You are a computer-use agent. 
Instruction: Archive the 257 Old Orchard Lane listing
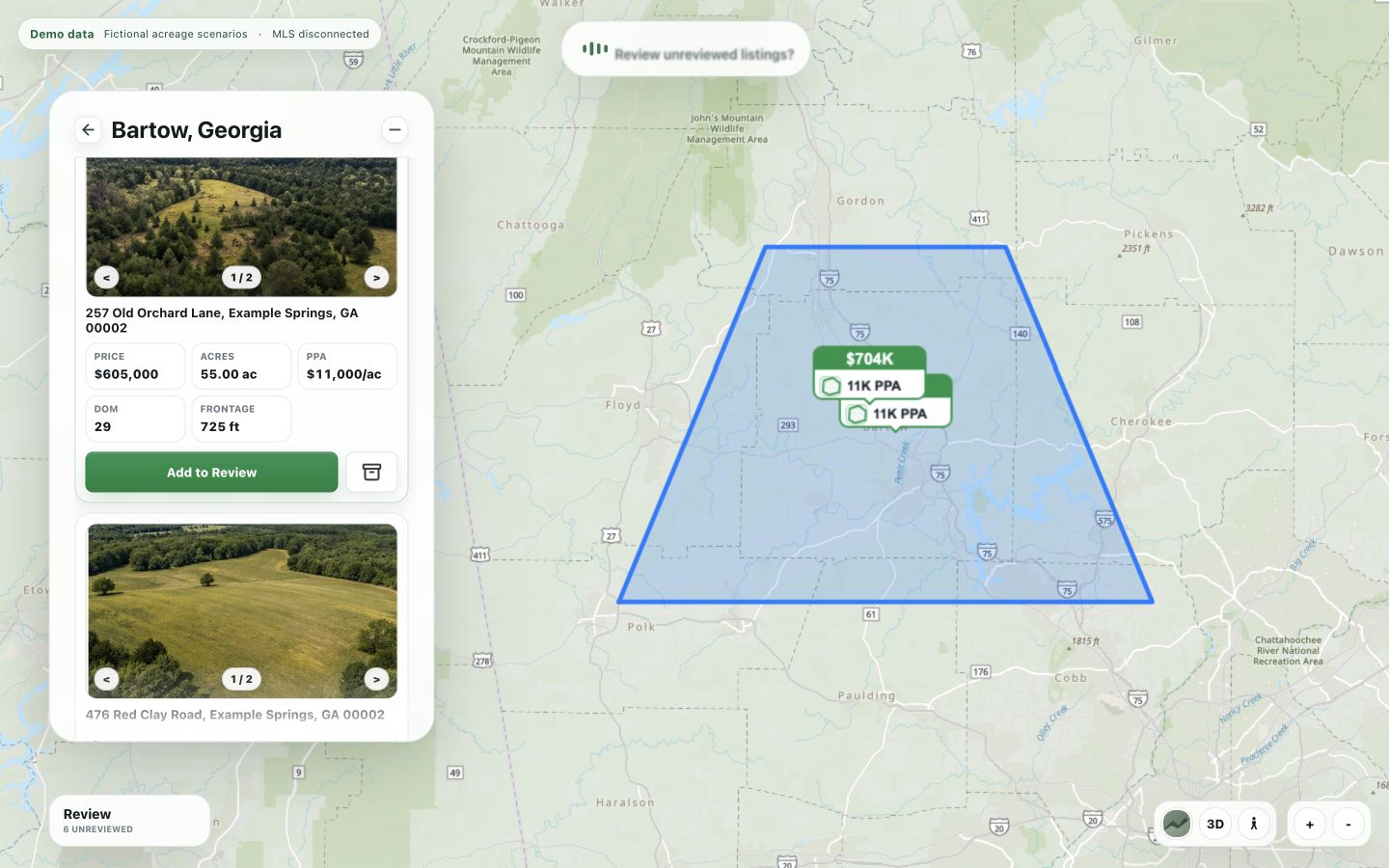coord(371,473)
